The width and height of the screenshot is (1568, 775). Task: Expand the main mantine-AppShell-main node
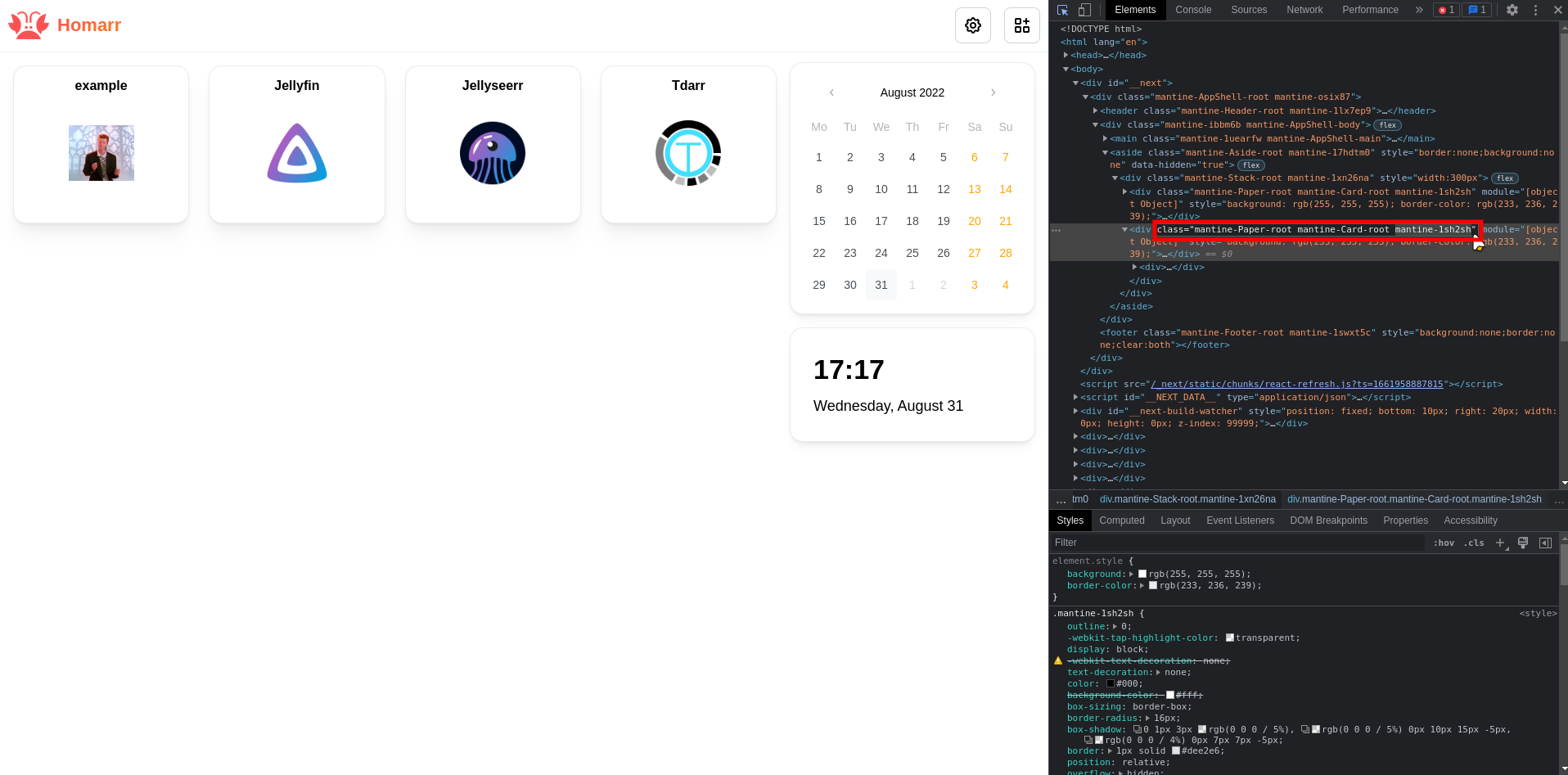click(x=1105, y=139)
